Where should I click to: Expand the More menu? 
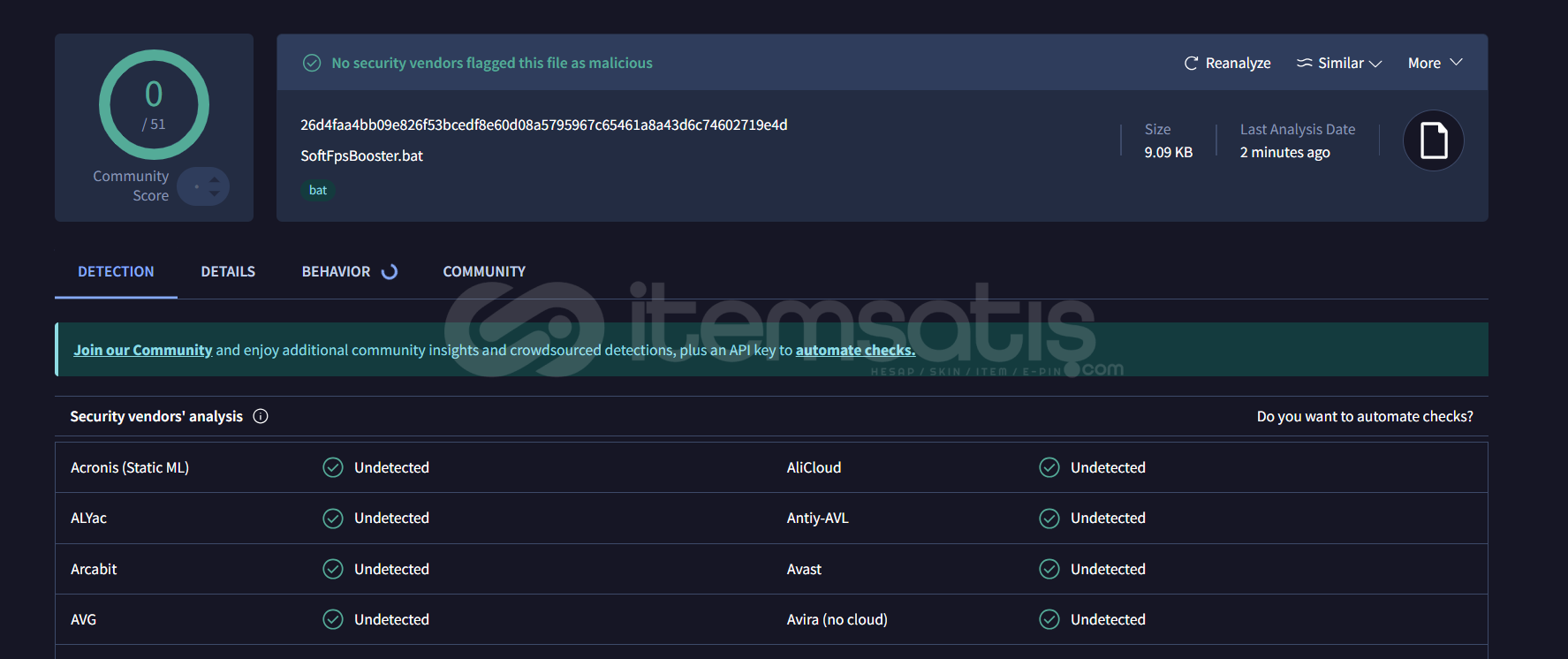pos(1435,63)
